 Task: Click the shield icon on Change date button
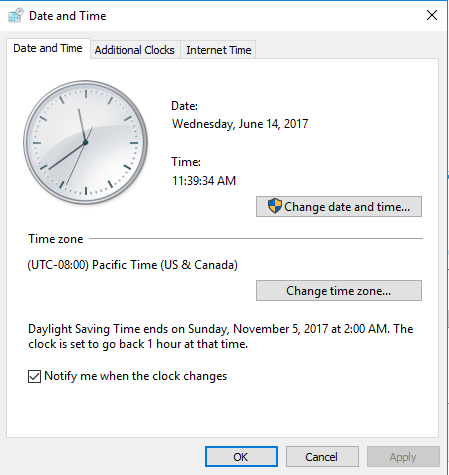pos(275,206)
